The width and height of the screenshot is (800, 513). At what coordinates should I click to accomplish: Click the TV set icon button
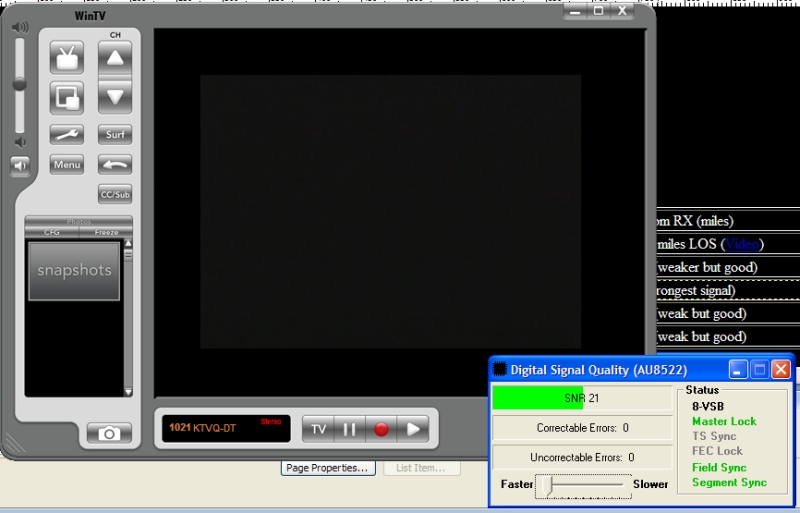click(x=67, y=58)
